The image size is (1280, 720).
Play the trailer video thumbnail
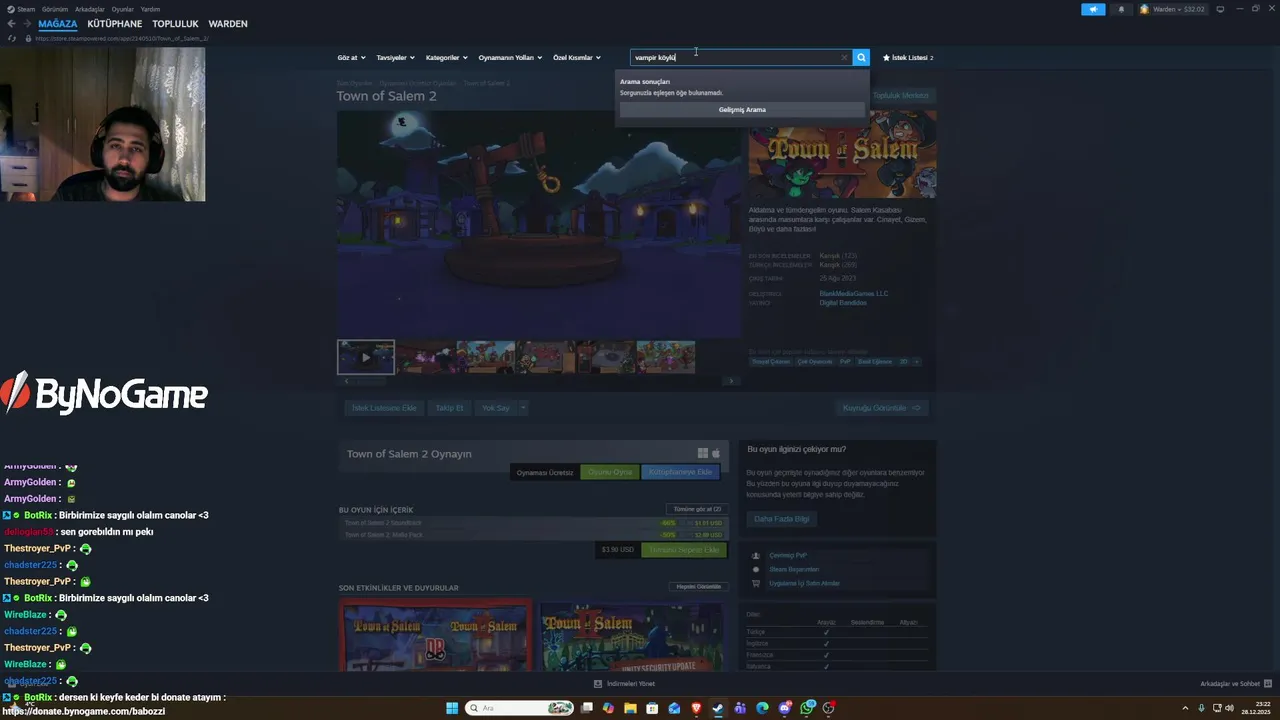click(x=365, y=357)
